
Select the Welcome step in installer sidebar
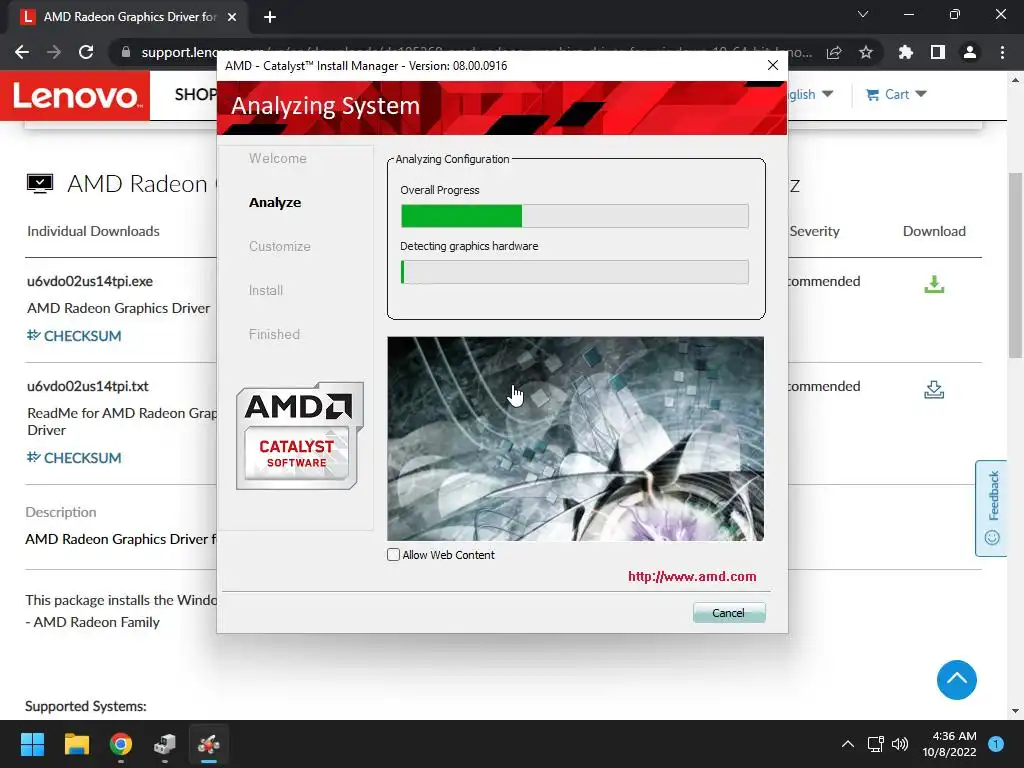coord(278,158)
